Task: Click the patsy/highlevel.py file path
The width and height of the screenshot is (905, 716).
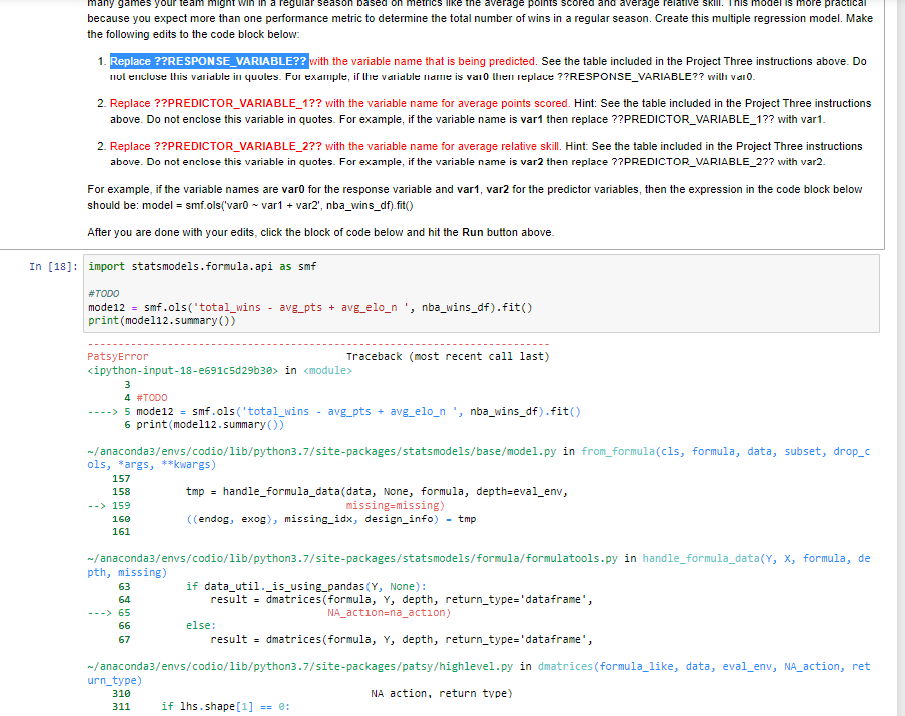Action: tap(300, 666)
